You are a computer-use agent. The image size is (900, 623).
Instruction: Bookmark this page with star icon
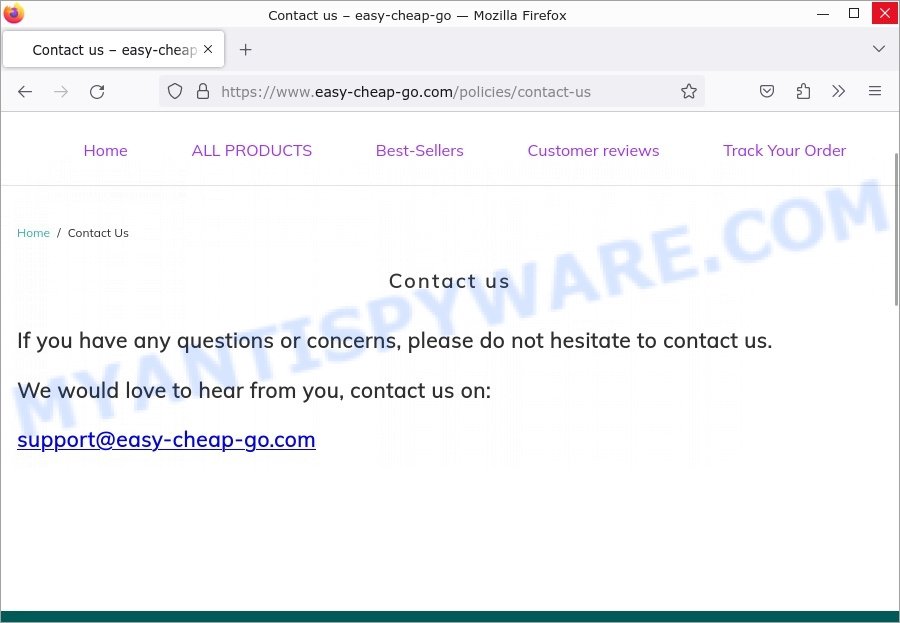point(689,91)
